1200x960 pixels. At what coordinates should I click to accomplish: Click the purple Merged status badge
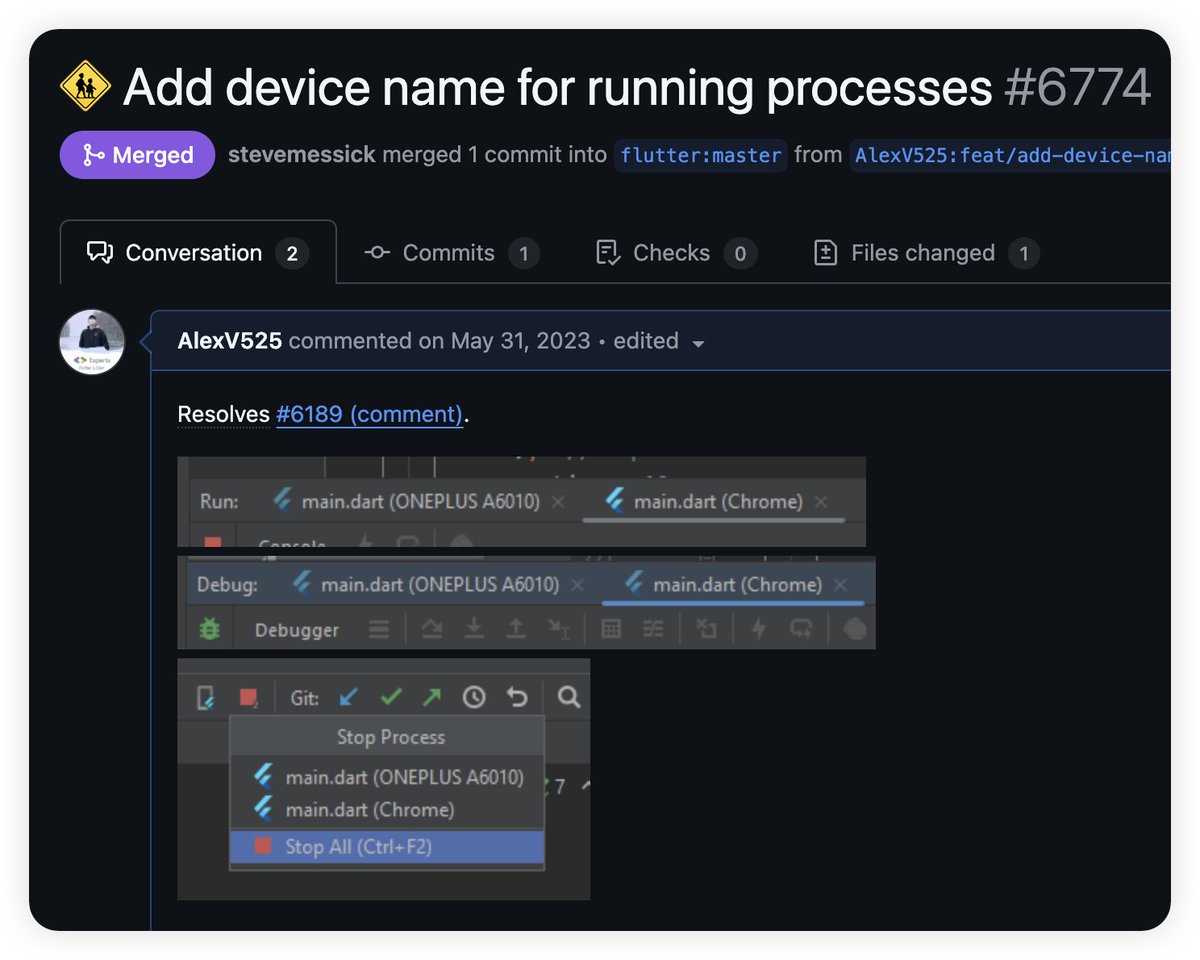(138, 155)
